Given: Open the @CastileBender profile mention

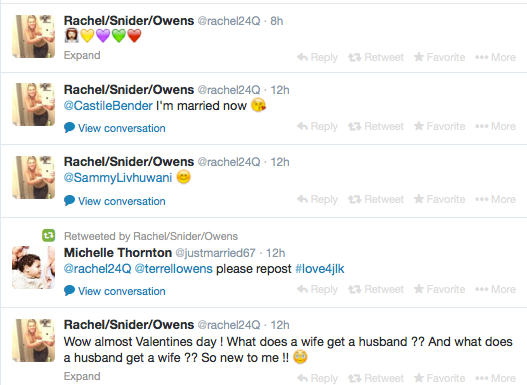Looking at the screenshot, I should (108, 106).
